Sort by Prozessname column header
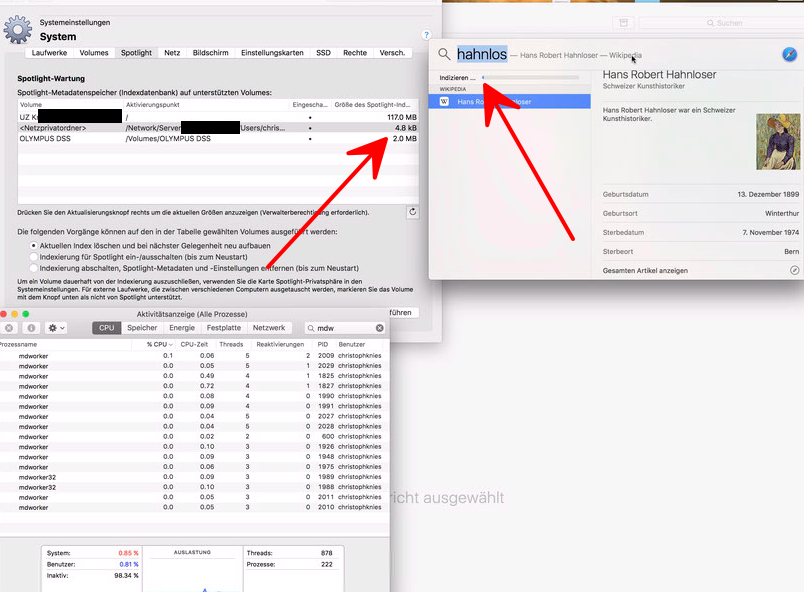The height and width of the screenshot is (592, 804). pyautogui.click(x=66, y=344)
